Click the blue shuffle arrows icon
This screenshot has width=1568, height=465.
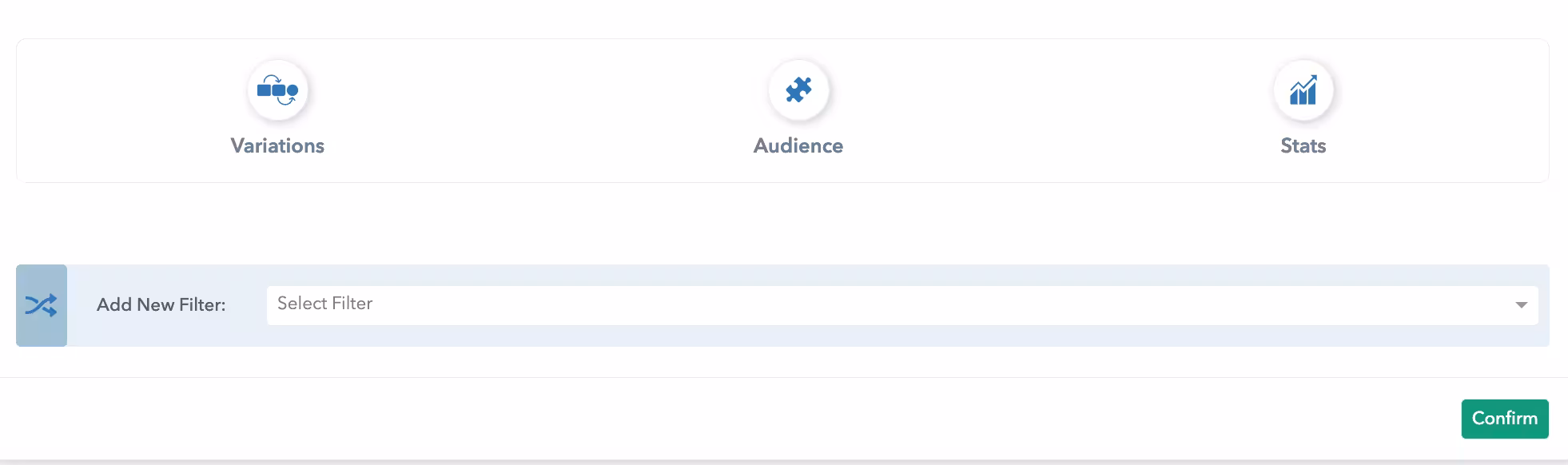[41, 305]
